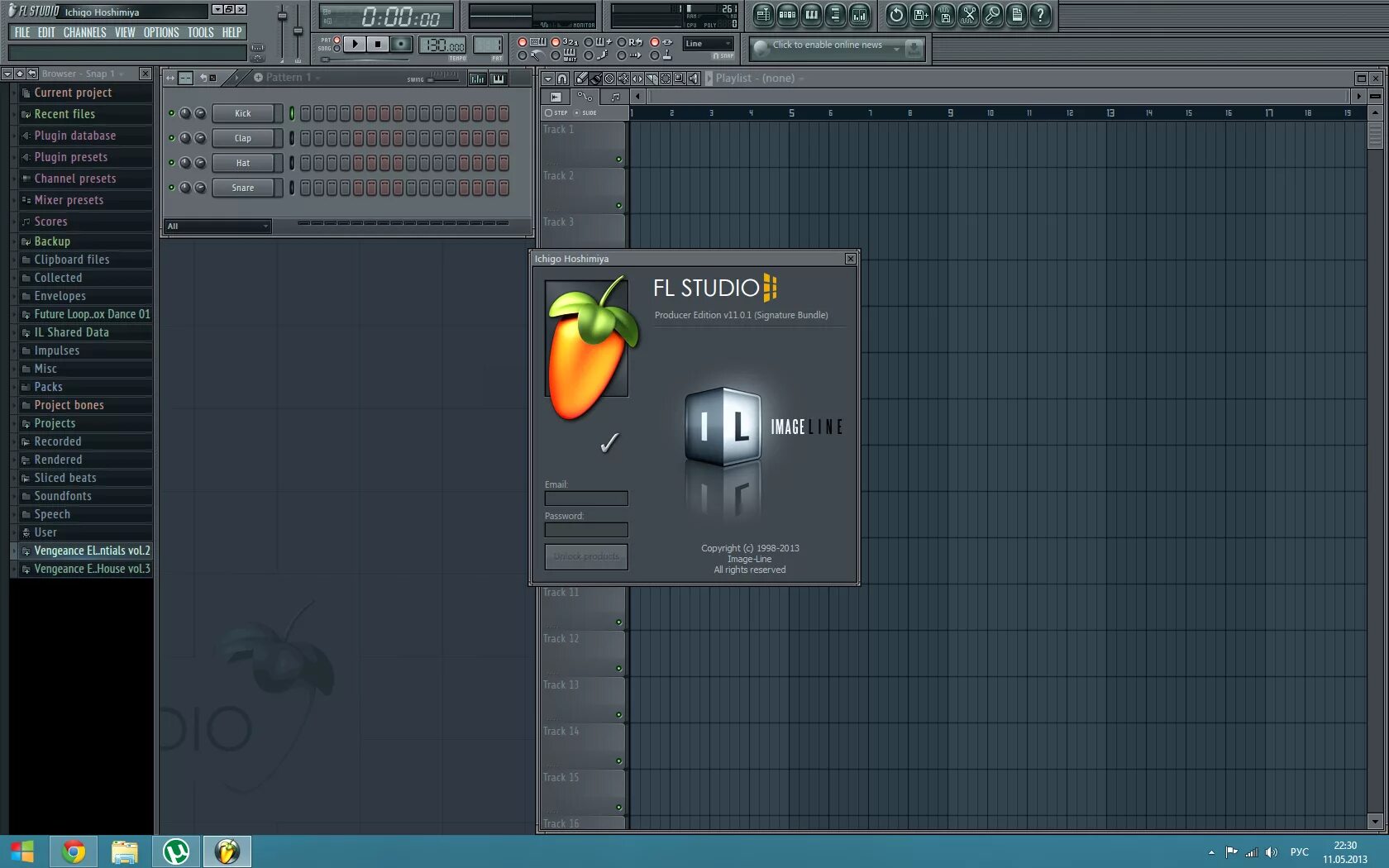Viewport: 1389px width, 868px height.
Task: Open the TOOLS menu
Action: [200, 32]
